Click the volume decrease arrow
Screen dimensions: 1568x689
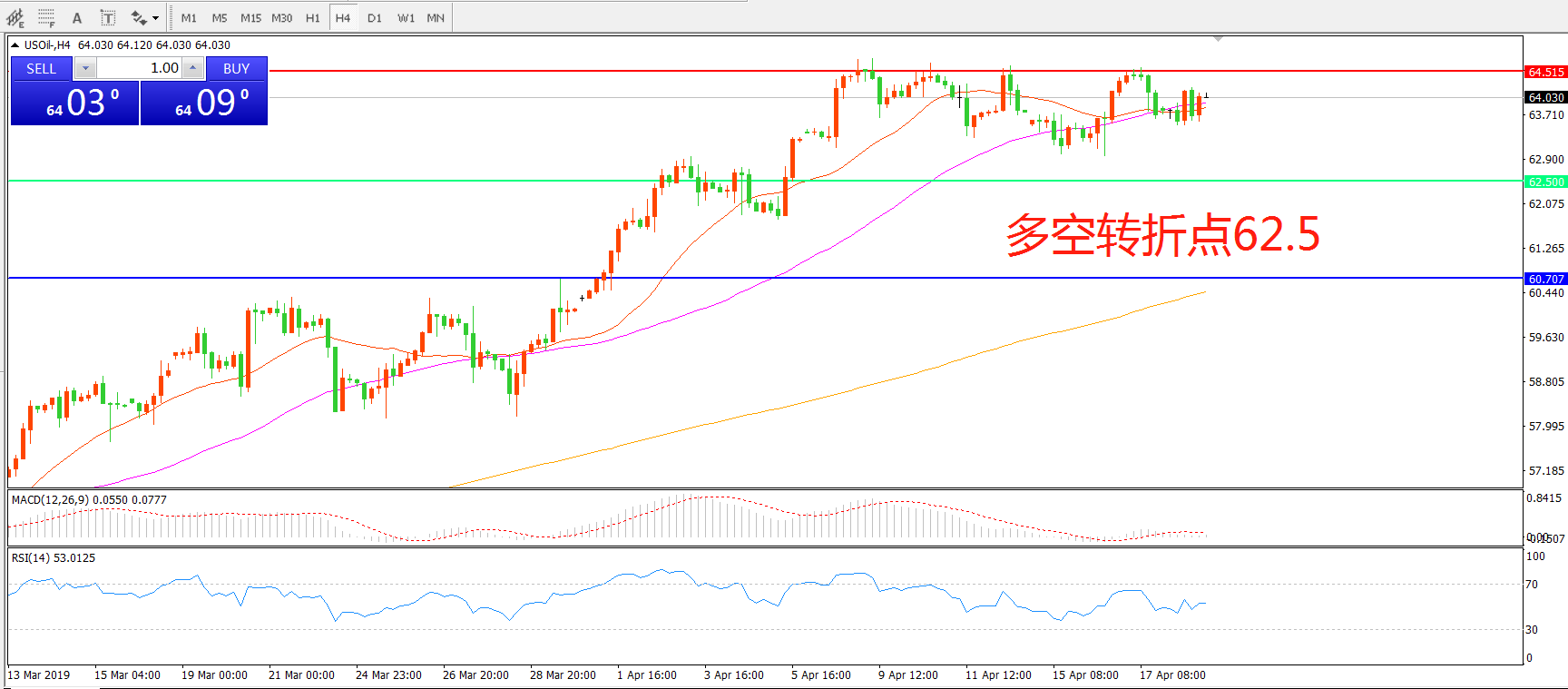point(85,68)
